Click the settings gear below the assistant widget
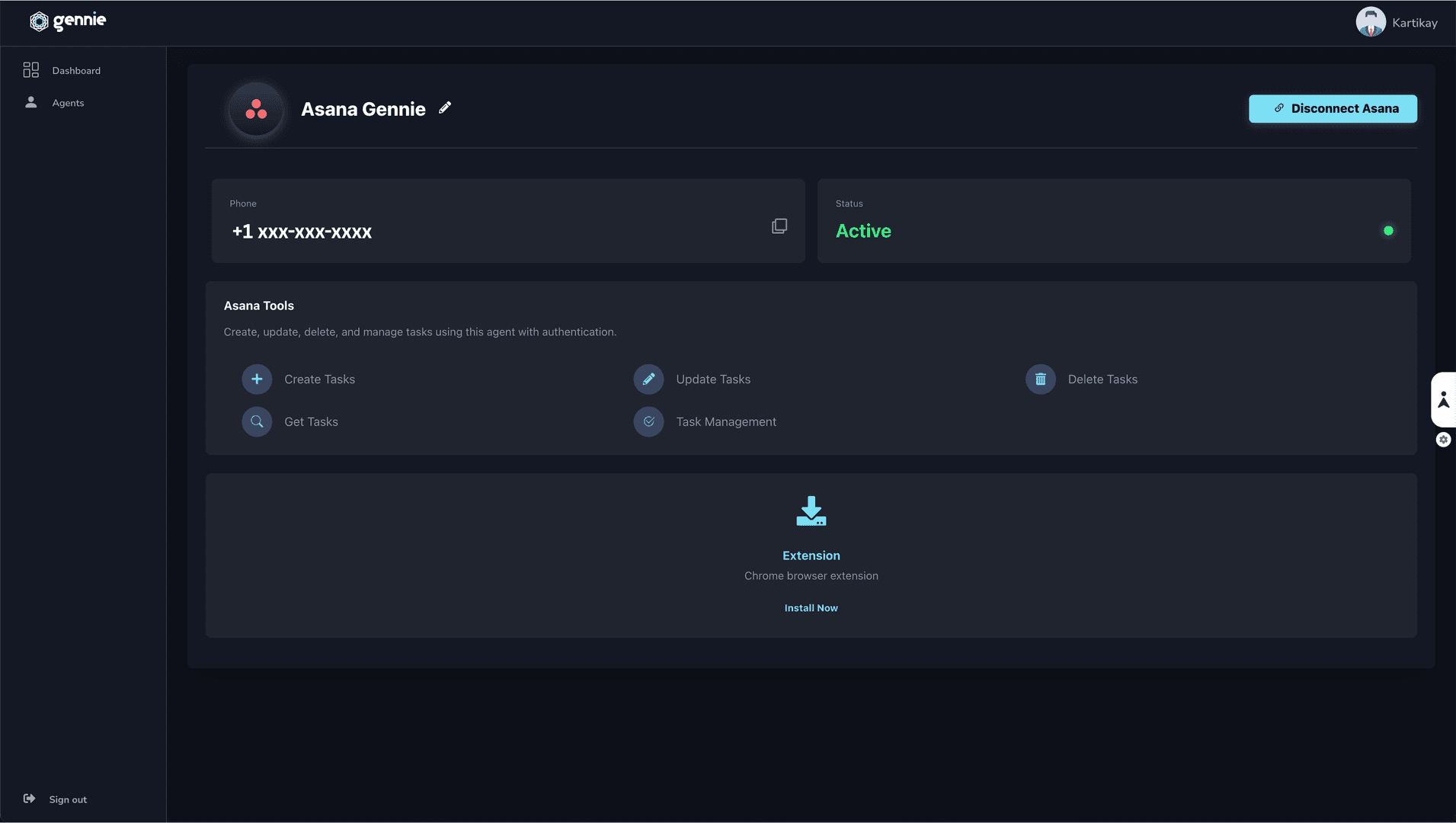This screenshot has height=823, width=1456. [x=1443, y=440]
